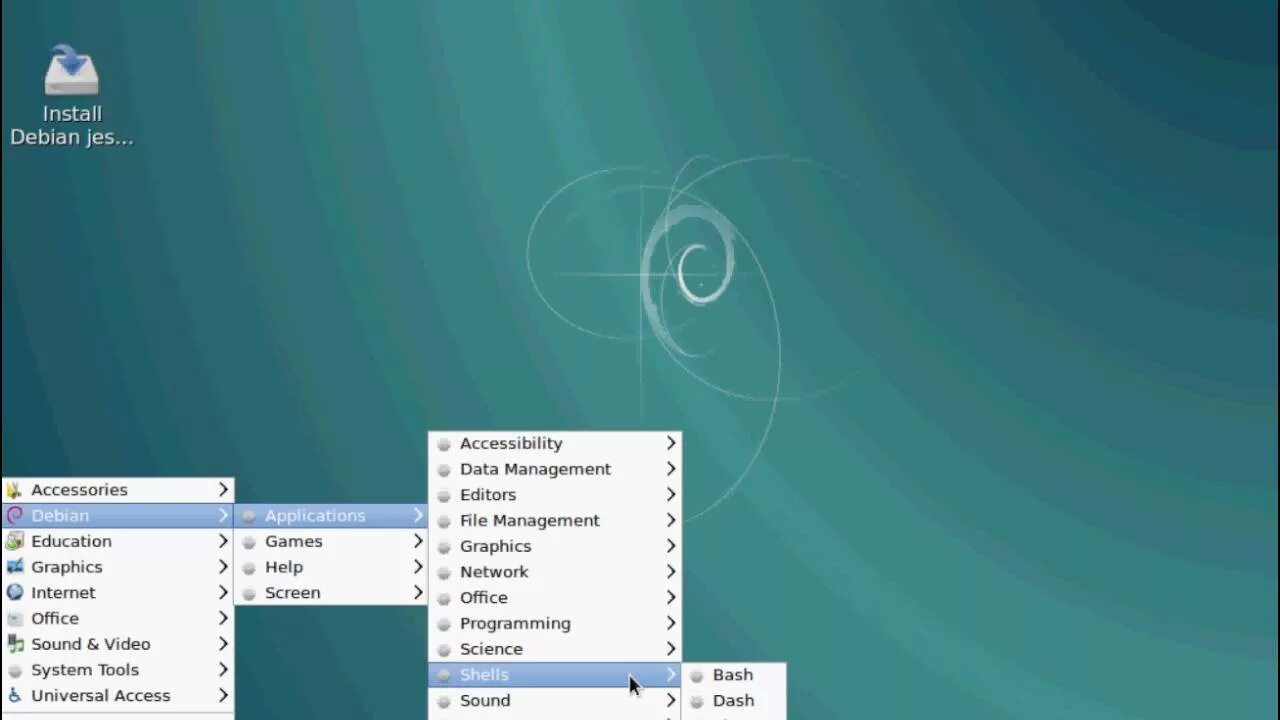Open the Universal Access menu
Viewport: 1280px width, 720px height.
point(118,696)
